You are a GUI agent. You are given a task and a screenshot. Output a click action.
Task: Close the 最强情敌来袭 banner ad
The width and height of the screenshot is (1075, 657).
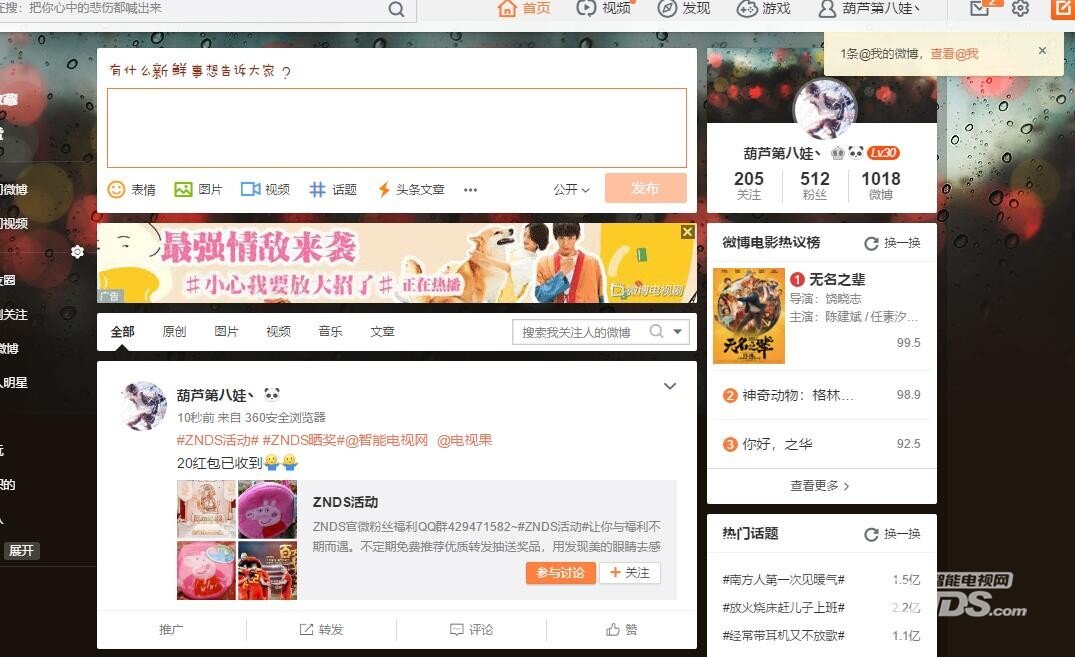tap(687, 232)
